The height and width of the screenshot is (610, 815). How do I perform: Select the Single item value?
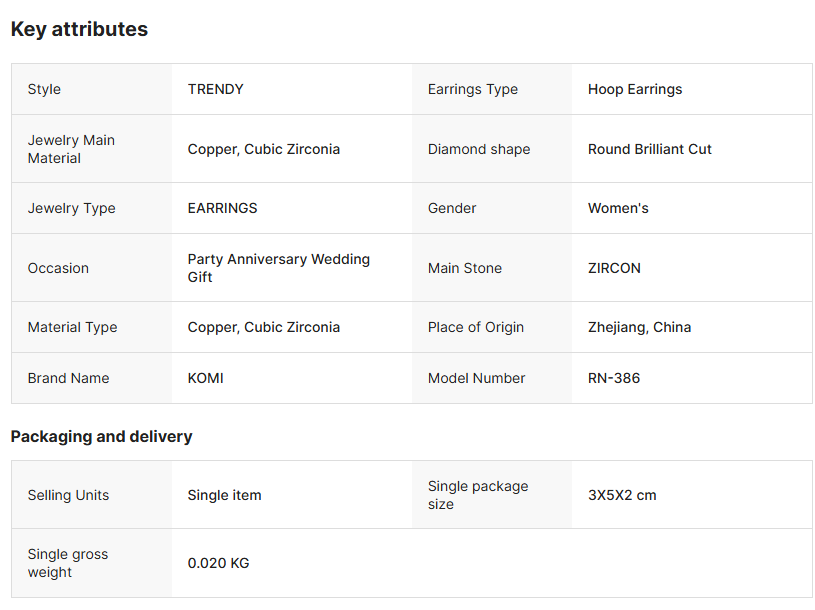click(224, 495)
